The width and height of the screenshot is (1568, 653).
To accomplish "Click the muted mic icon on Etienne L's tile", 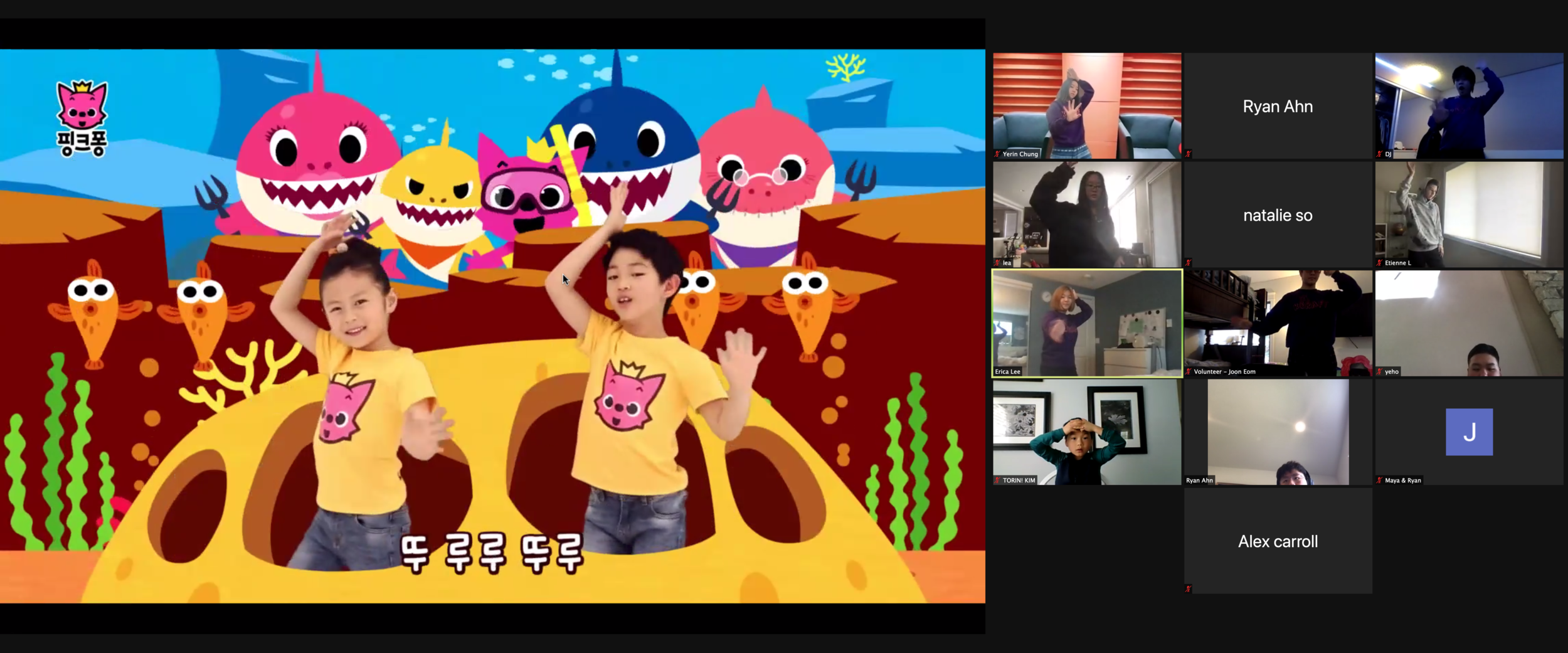I will pyautogui.click(x=1379, y=263).
